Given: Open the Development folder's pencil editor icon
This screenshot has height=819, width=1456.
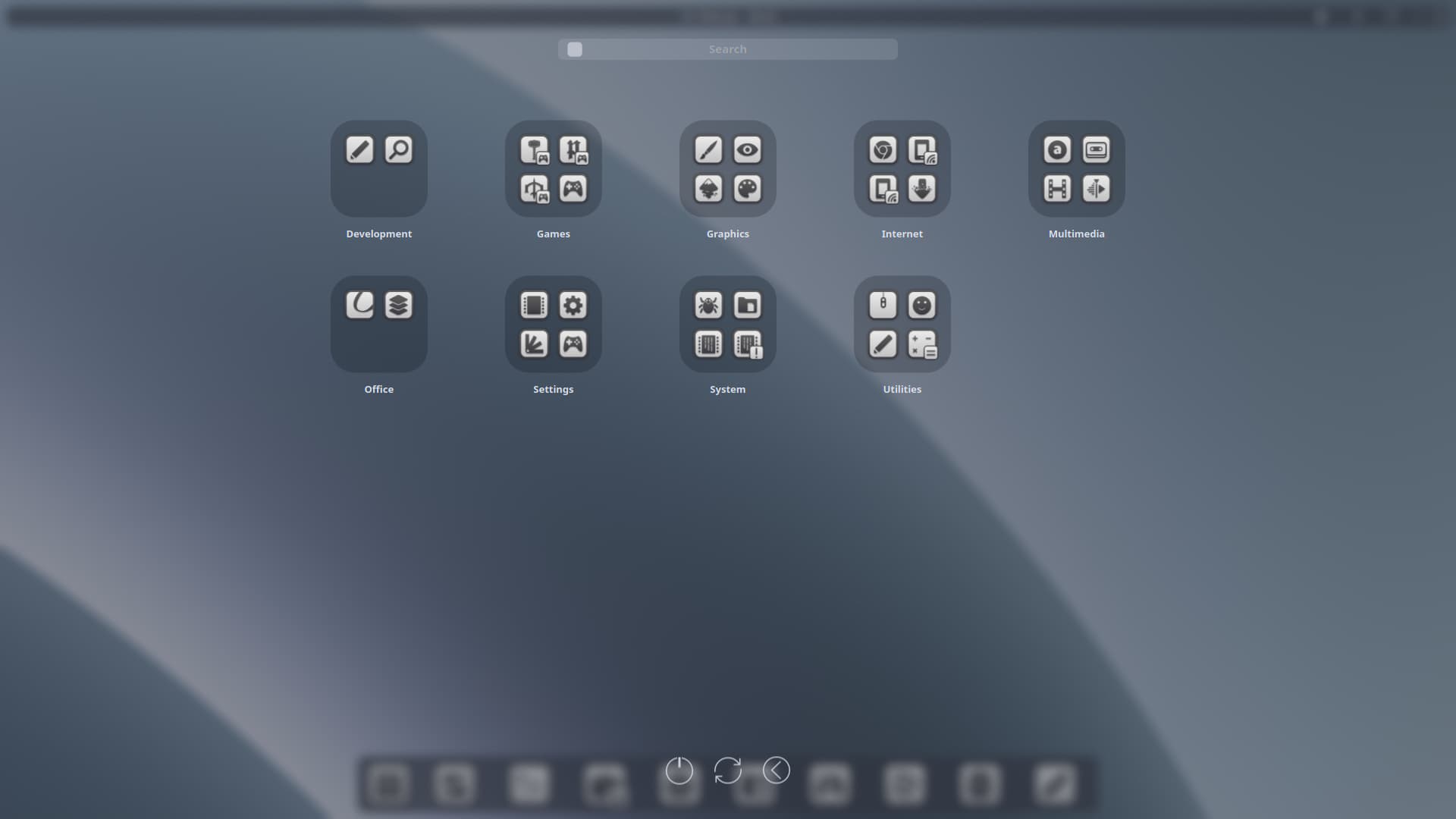Looking at the screenshot, I should 359,150.
